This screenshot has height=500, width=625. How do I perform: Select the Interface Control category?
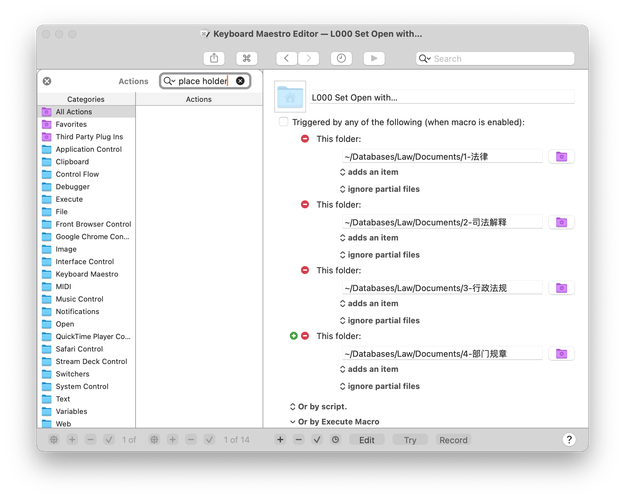pos(86,262)
